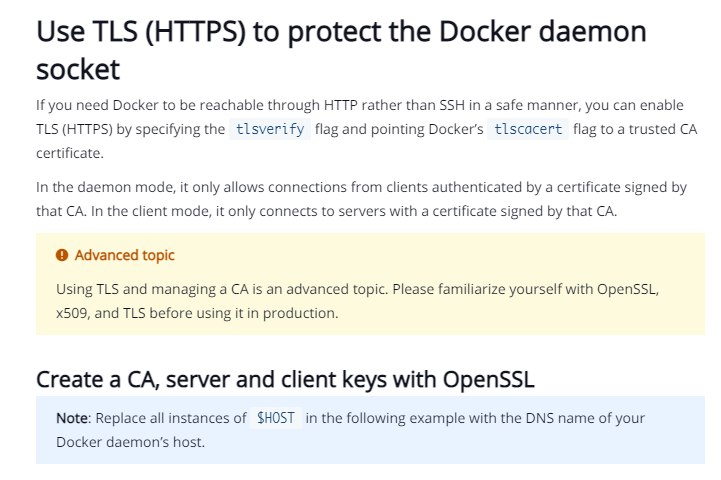Click the text "Docker daemon's host." in the note
721x480 pixels.
[130, 442]
